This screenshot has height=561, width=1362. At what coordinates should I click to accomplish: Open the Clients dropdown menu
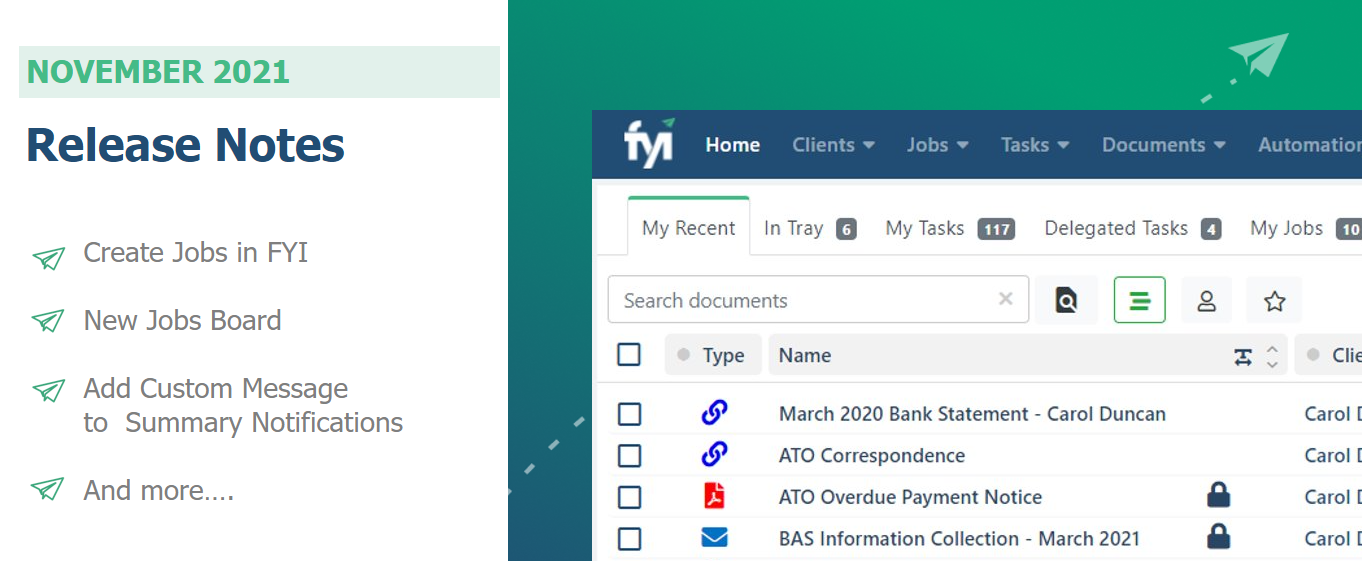(x=833, y=145)
